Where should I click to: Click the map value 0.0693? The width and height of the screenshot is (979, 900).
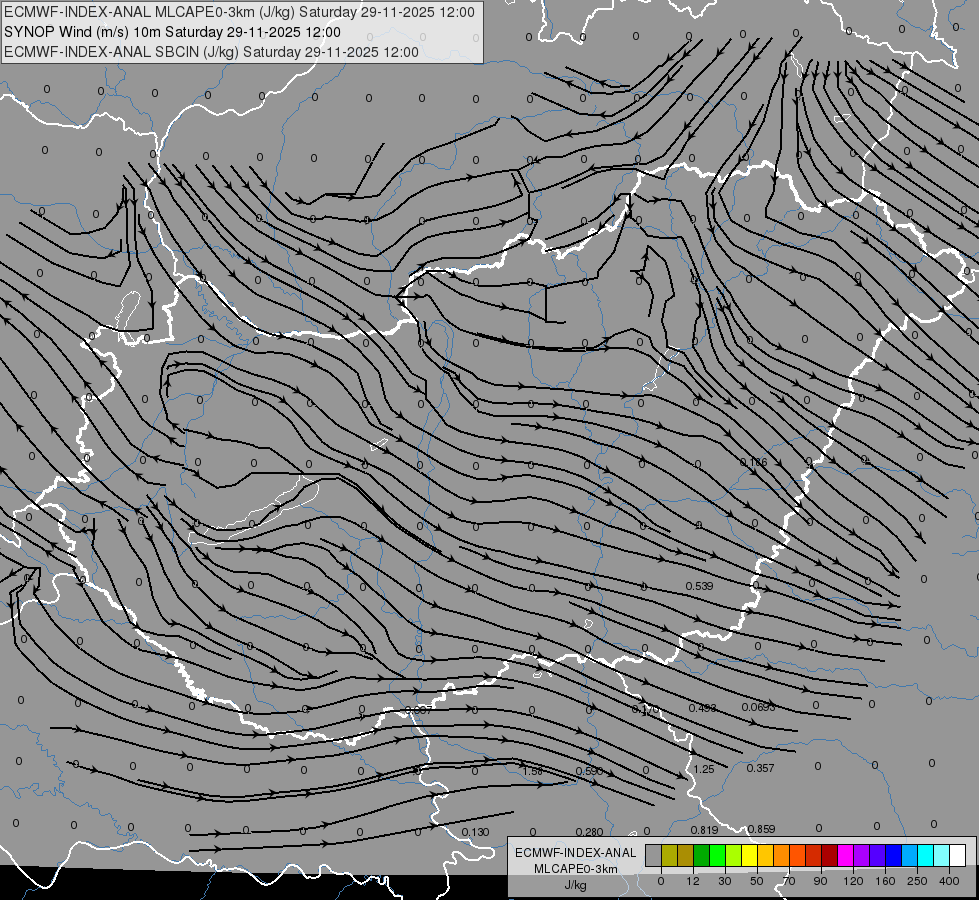pyautogui.click(x=759, y=707)
